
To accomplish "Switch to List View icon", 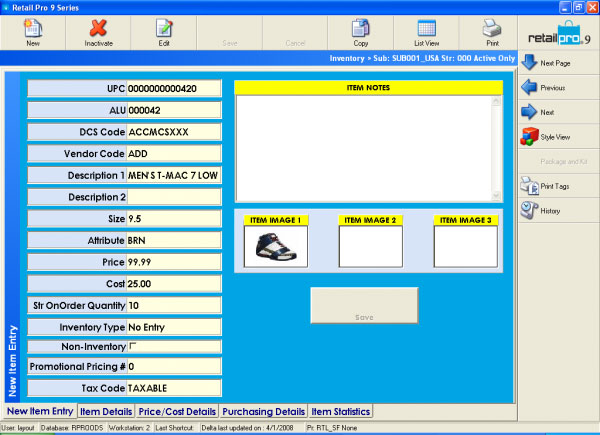I will 426,28.
